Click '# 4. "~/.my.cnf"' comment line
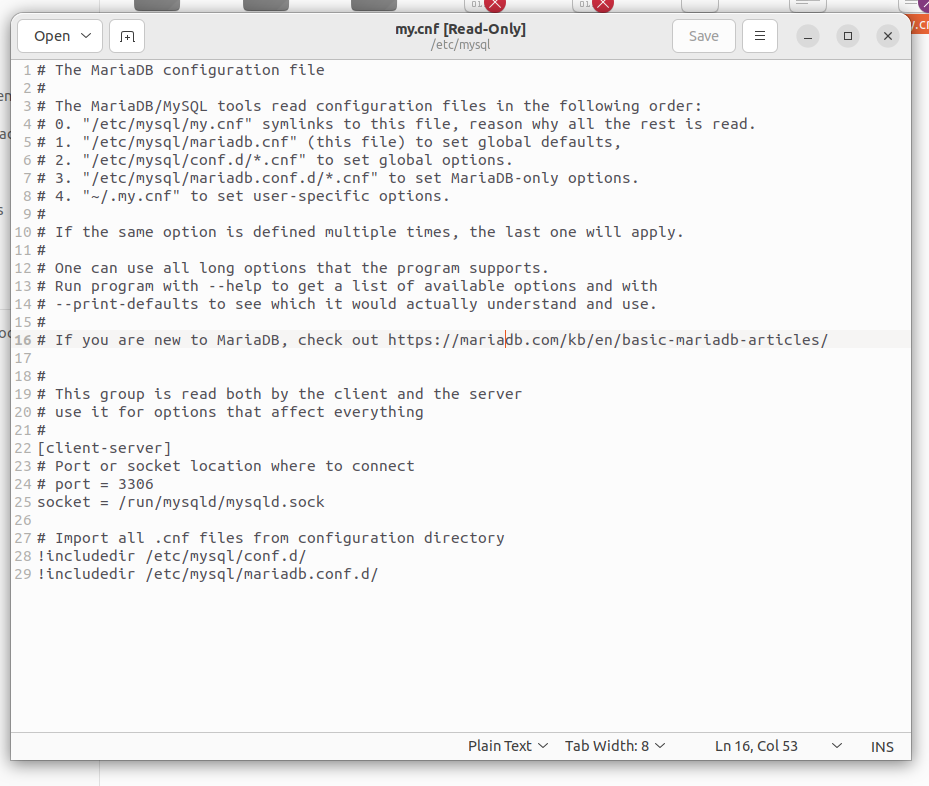 point(244,196)
